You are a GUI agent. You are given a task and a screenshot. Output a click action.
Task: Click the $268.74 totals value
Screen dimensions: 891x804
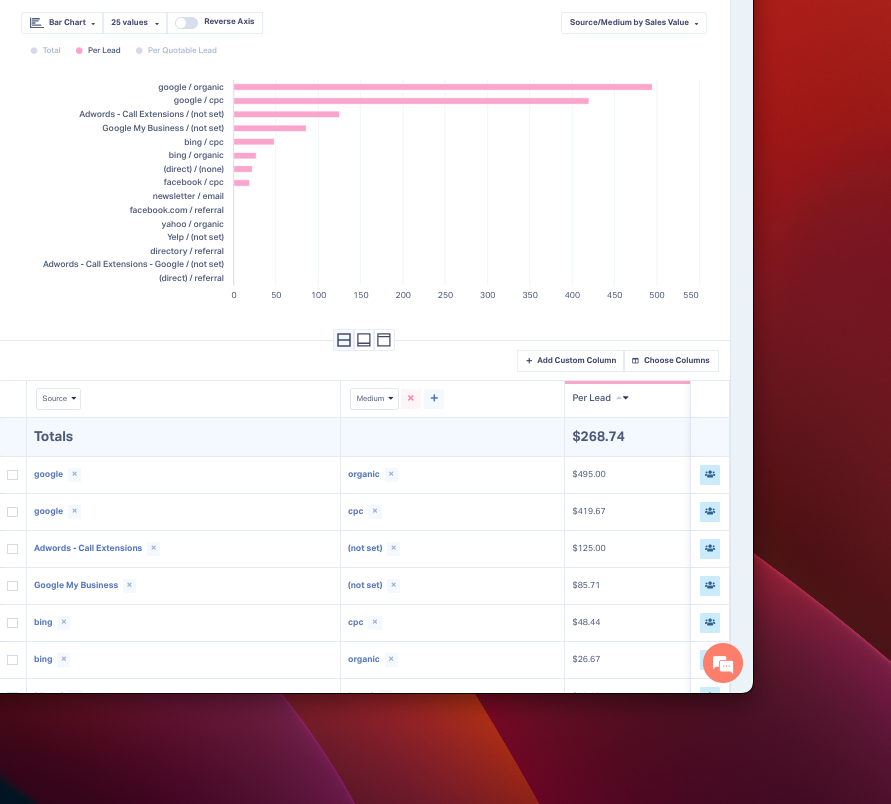point(598,436)
